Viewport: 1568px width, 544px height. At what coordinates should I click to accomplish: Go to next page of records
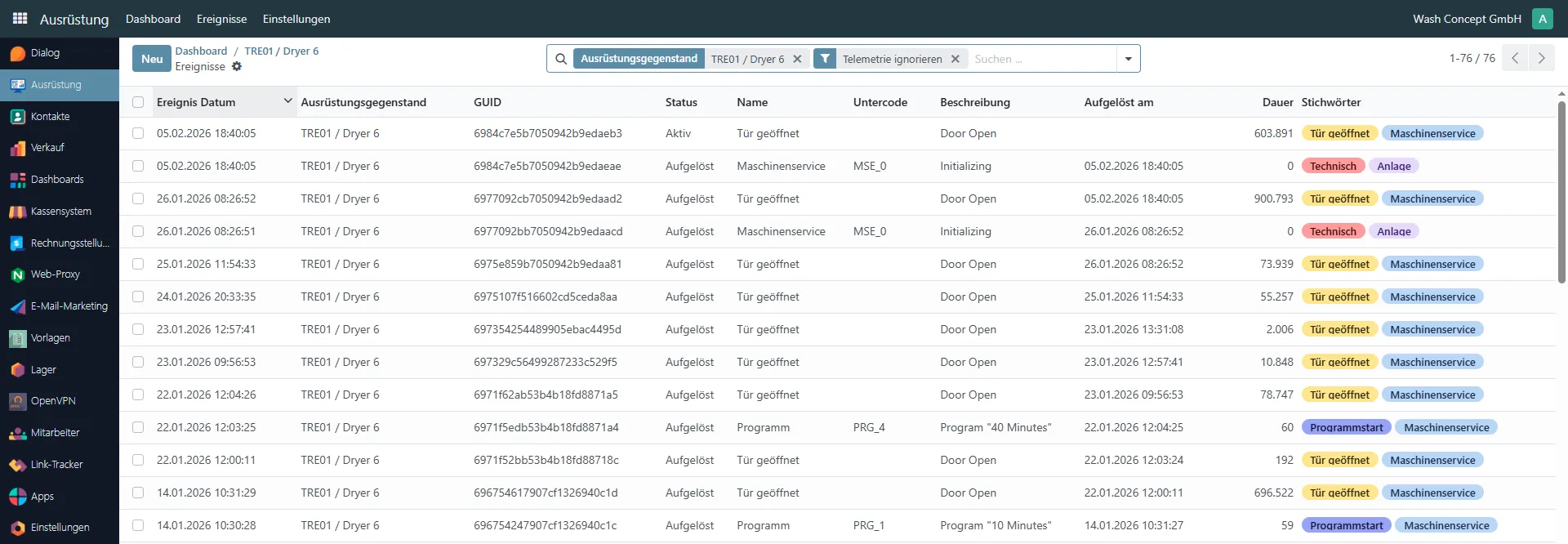1541,58
